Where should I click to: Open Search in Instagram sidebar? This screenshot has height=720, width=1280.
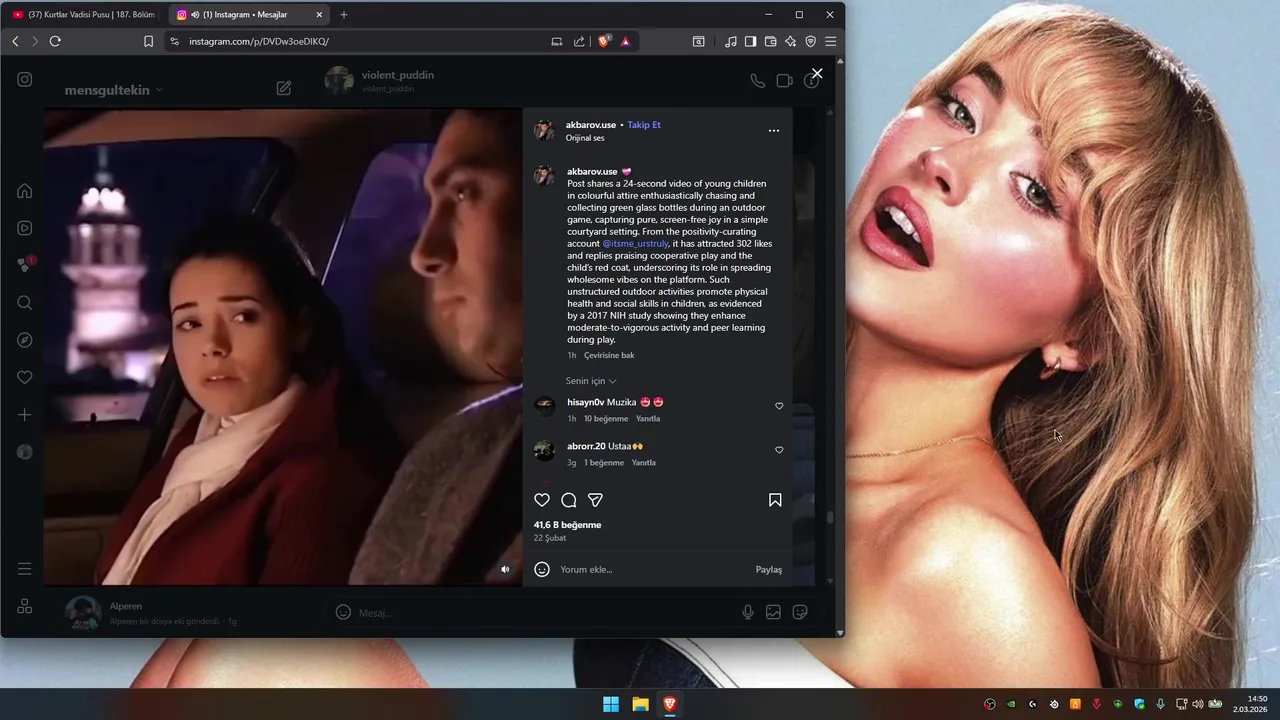tap(25, 303)
